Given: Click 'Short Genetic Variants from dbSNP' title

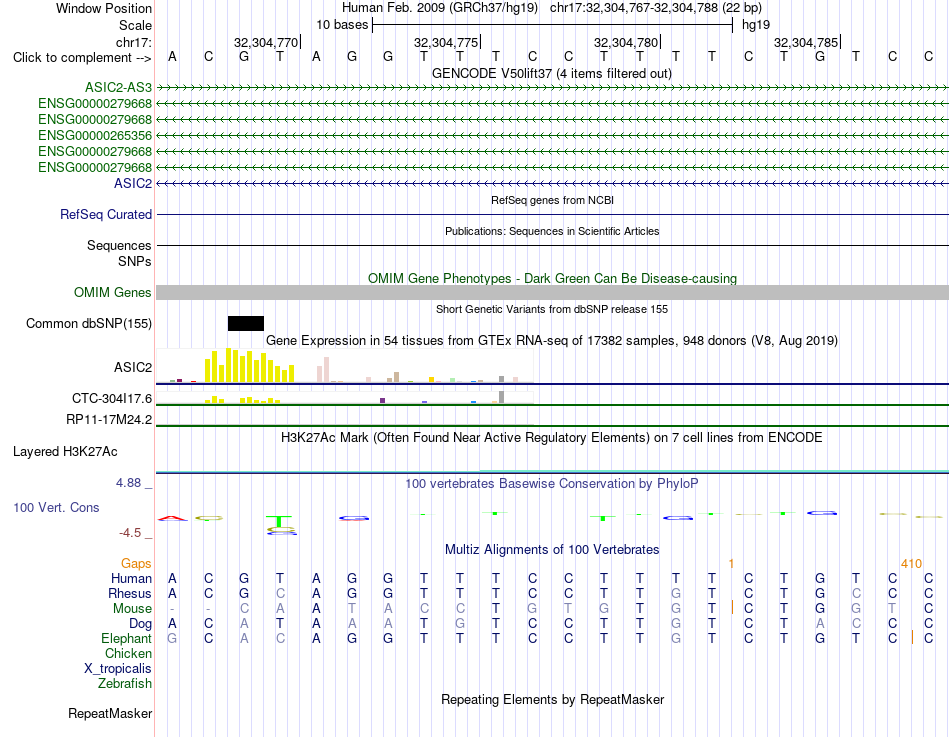Looking at the screenshot, I should [x=552, y=309].
